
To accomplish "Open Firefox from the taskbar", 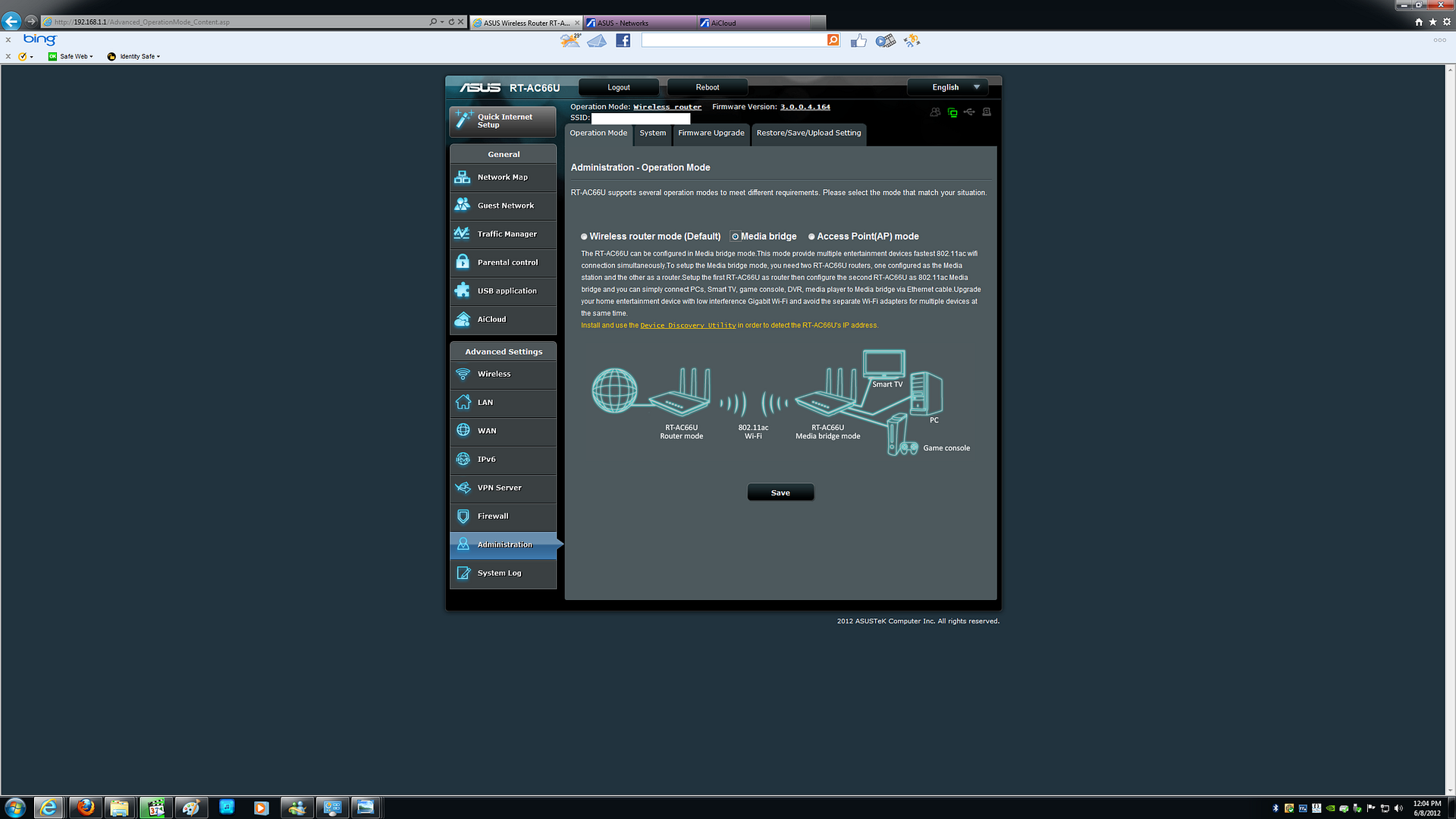I will point(86,808).
